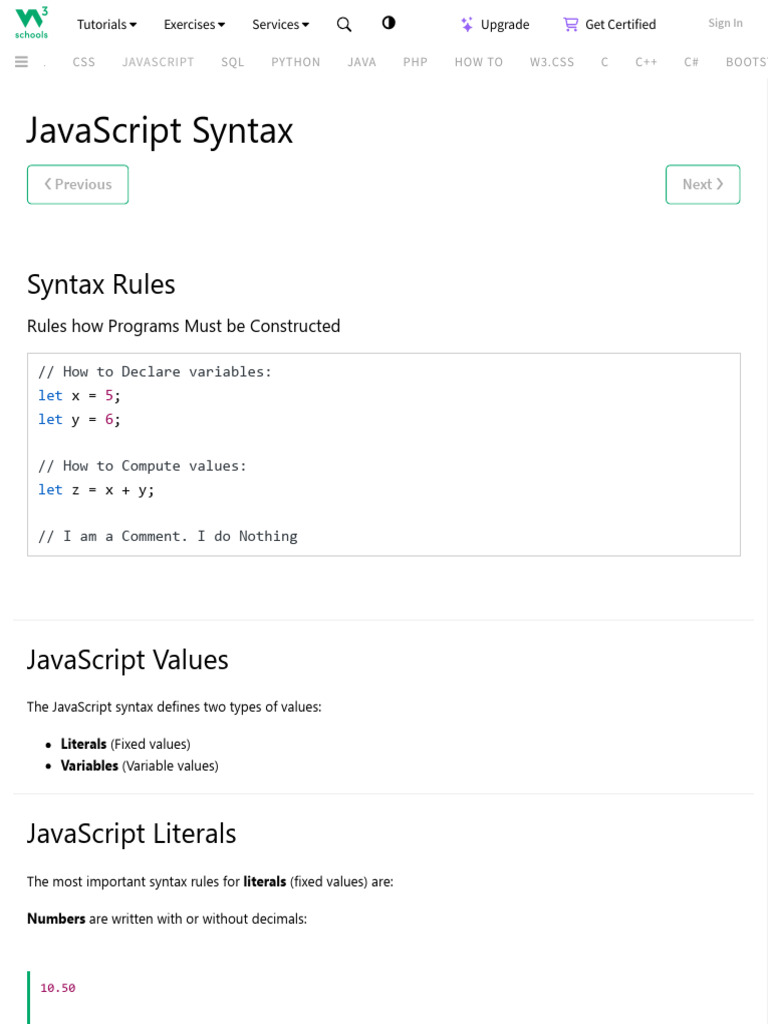Open the PHP tutorial link
Screen dimensions: 768x1024
click(415, 62)
